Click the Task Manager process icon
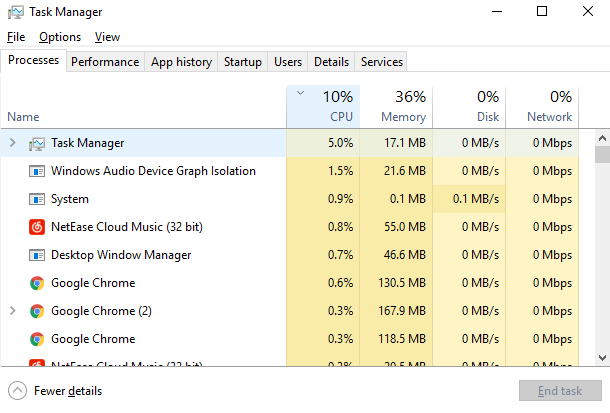The width and height of the screenshot is (610, 413). [37, 143]
